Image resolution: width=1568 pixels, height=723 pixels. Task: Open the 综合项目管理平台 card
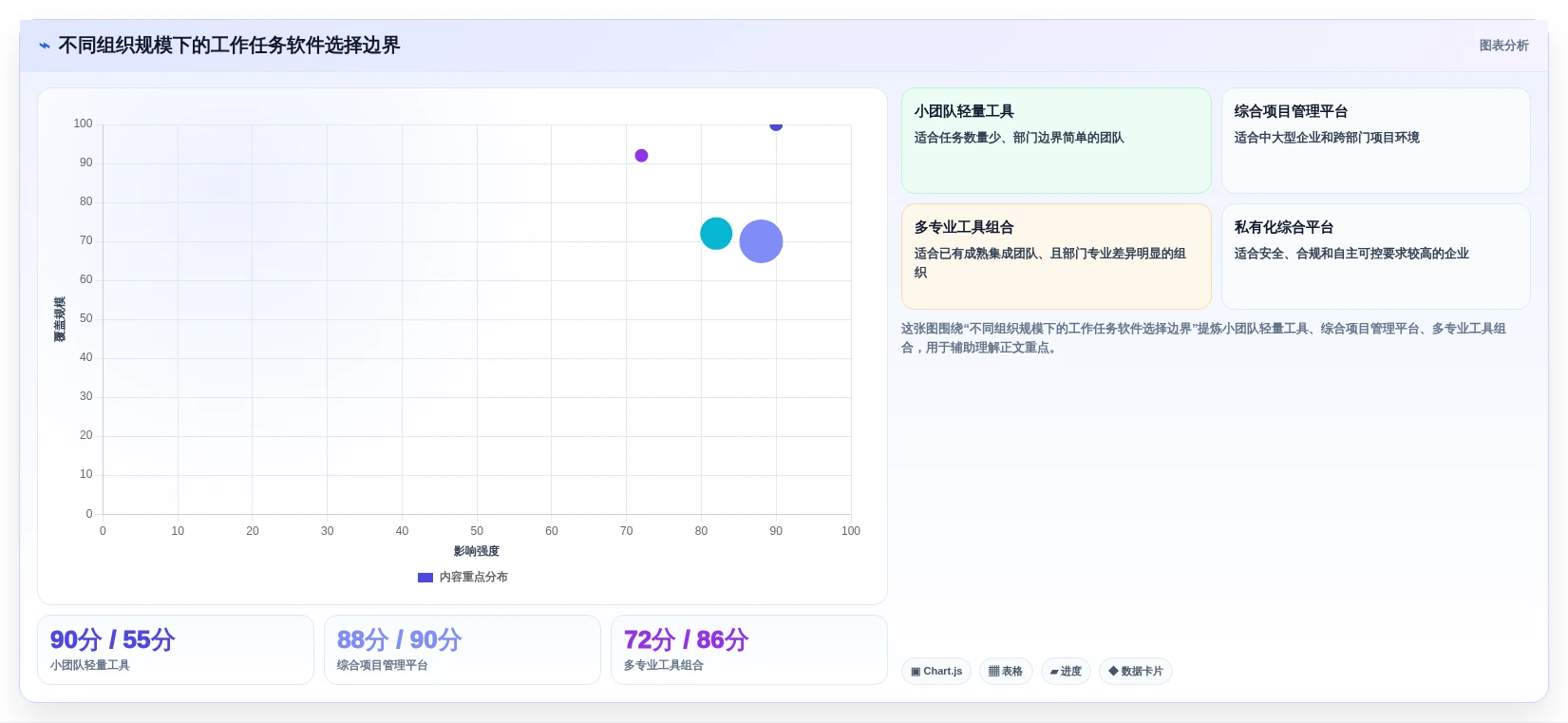click(1375, 141)
